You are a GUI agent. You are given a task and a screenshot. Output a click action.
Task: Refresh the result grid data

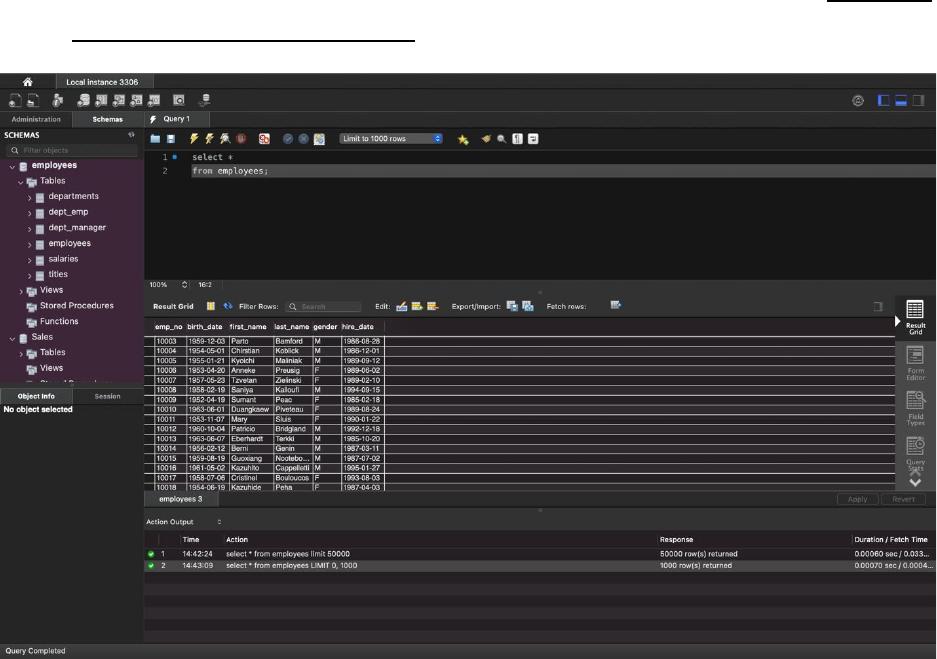228,306
